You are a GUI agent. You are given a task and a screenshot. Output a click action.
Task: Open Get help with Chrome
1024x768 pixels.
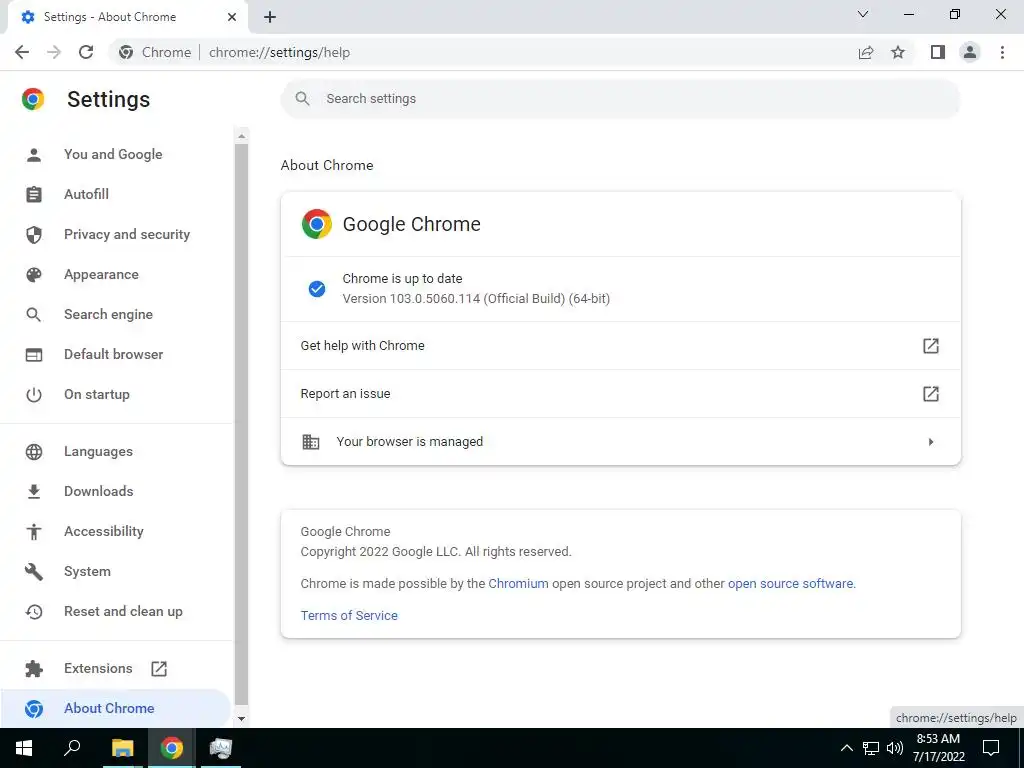pyautogui.click(x=620, y=345)
